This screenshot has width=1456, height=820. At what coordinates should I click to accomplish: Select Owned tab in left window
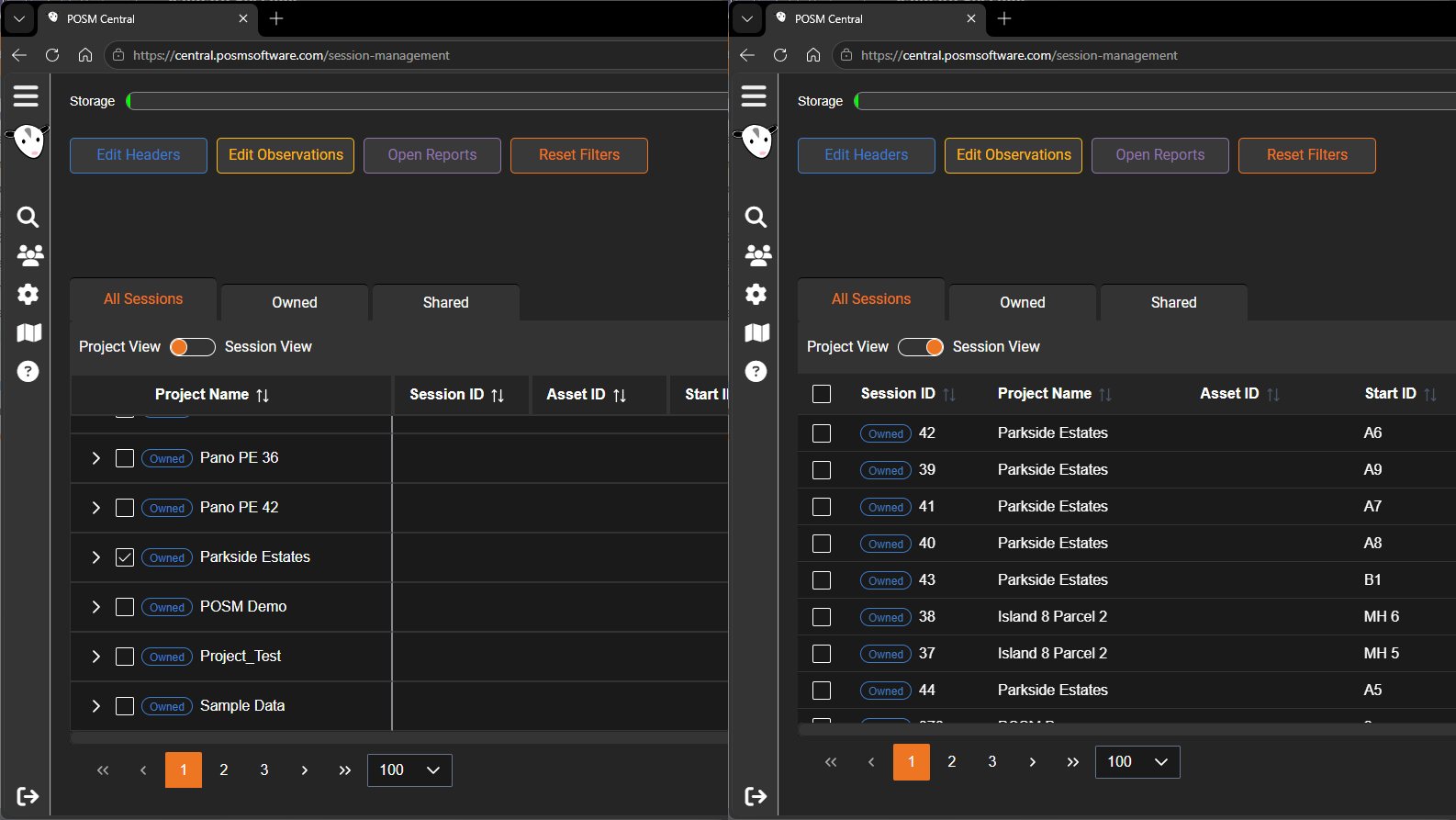tap(295, 303)
